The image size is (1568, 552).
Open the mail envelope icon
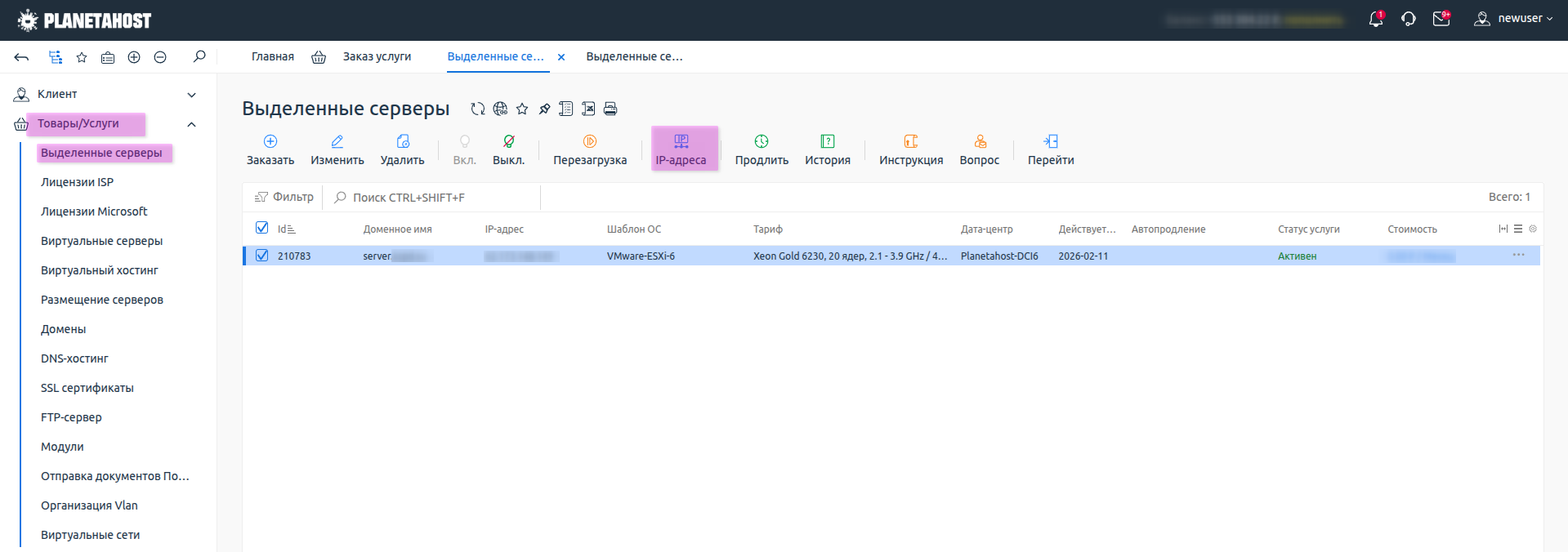click(1441, 20)
